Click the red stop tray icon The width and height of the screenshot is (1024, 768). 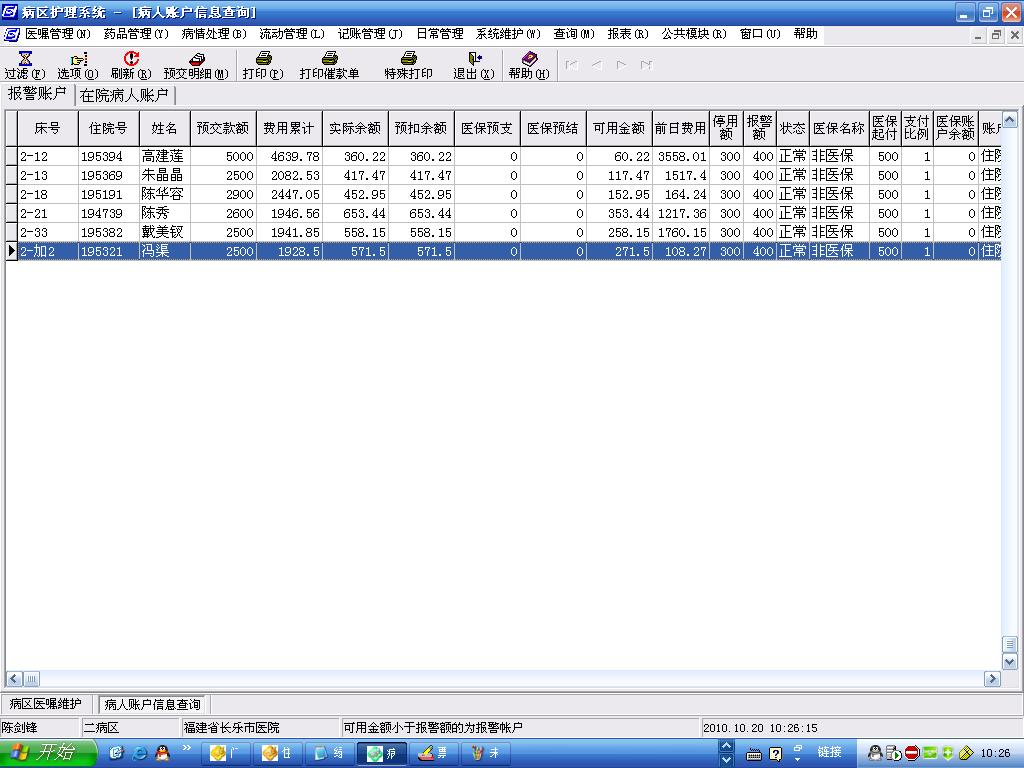(912, 753)
